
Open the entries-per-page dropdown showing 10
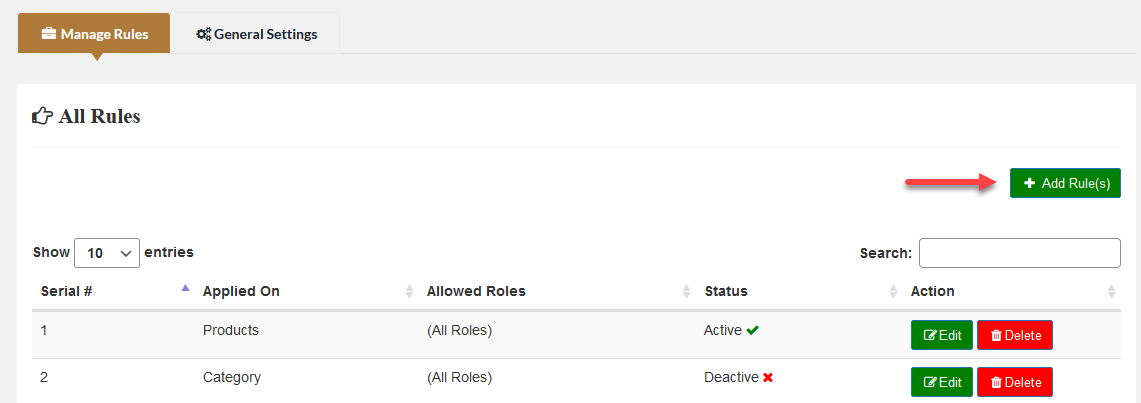107,253
